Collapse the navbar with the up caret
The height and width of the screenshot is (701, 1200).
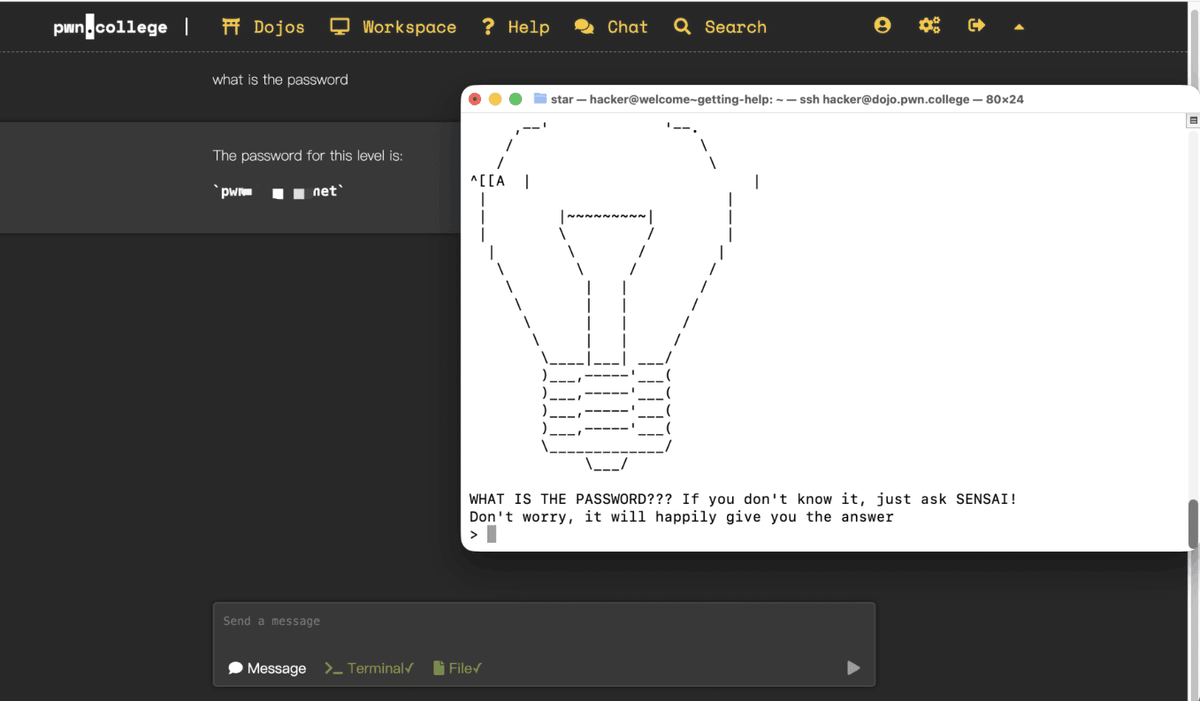click(x=1019, y=28)
